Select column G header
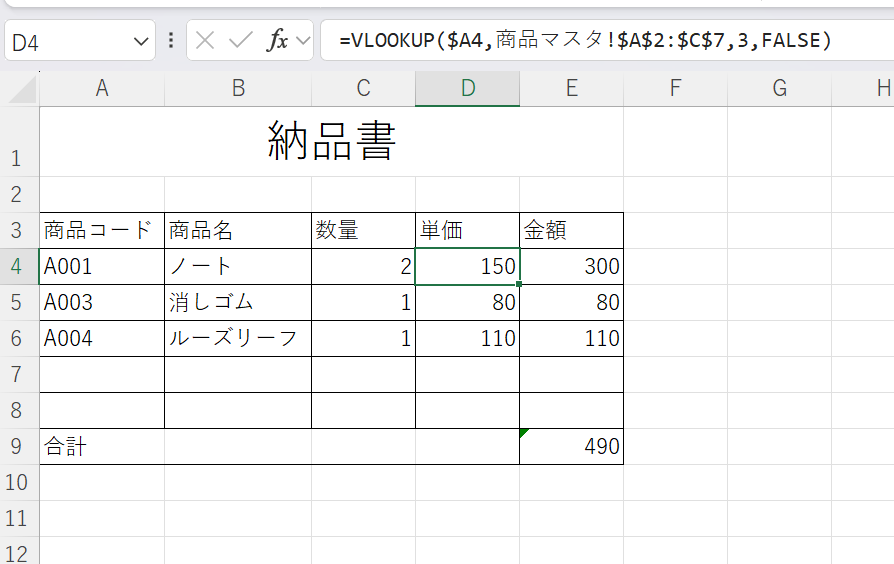Viewport: 894px width, 564px height. pos(779,88)
